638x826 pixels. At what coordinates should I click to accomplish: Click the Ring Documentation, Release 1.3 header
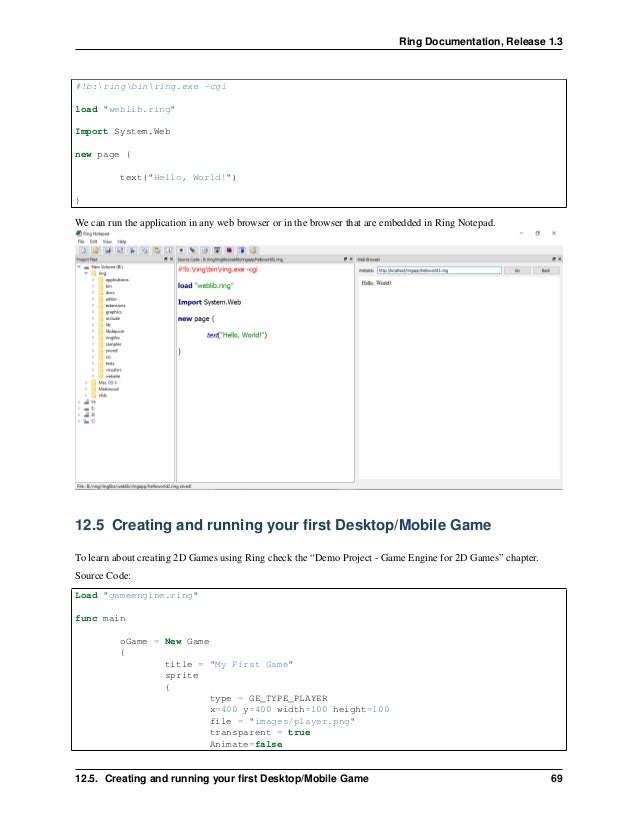(480, 42)
